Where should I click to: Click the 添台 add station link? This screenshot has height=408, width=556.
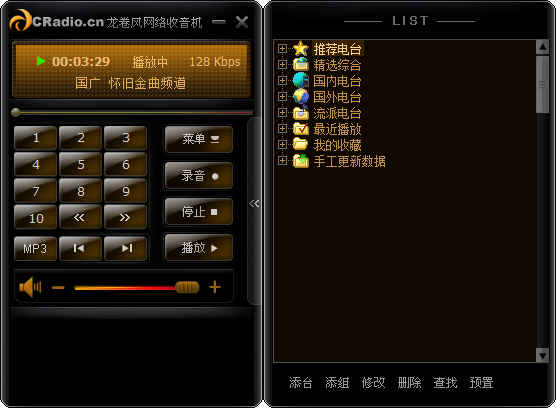click(300, 382)
